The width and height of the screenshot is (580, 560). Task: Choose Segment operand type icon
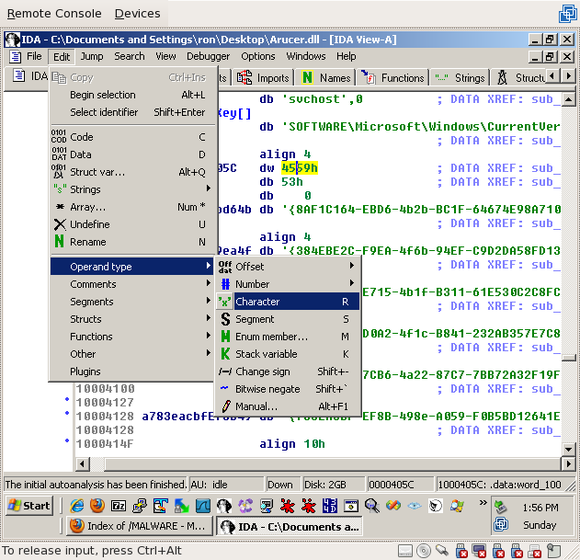[x=225, y=319]
